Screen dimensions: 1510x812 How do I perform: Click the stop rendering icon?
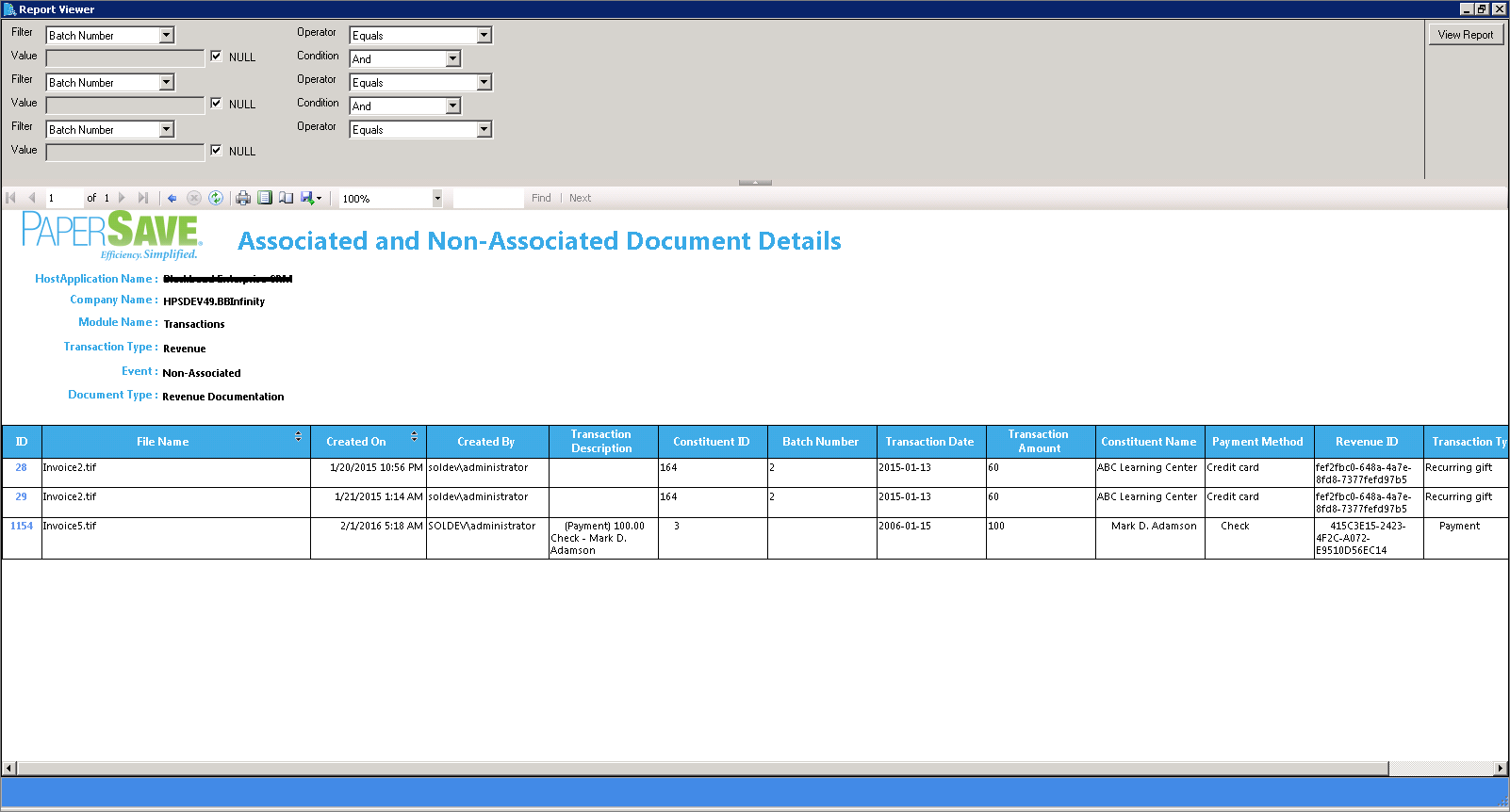click(194, 198)
